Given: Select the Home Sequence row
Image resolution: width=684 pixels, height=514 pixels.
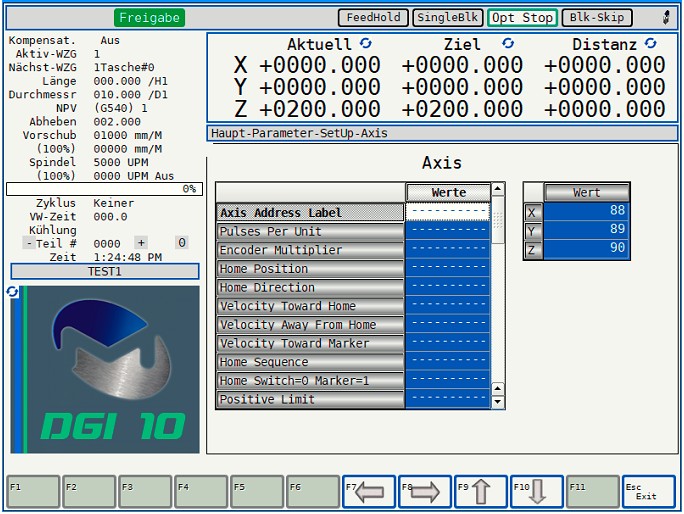Looking at the screenshot, I should point(310,362).
